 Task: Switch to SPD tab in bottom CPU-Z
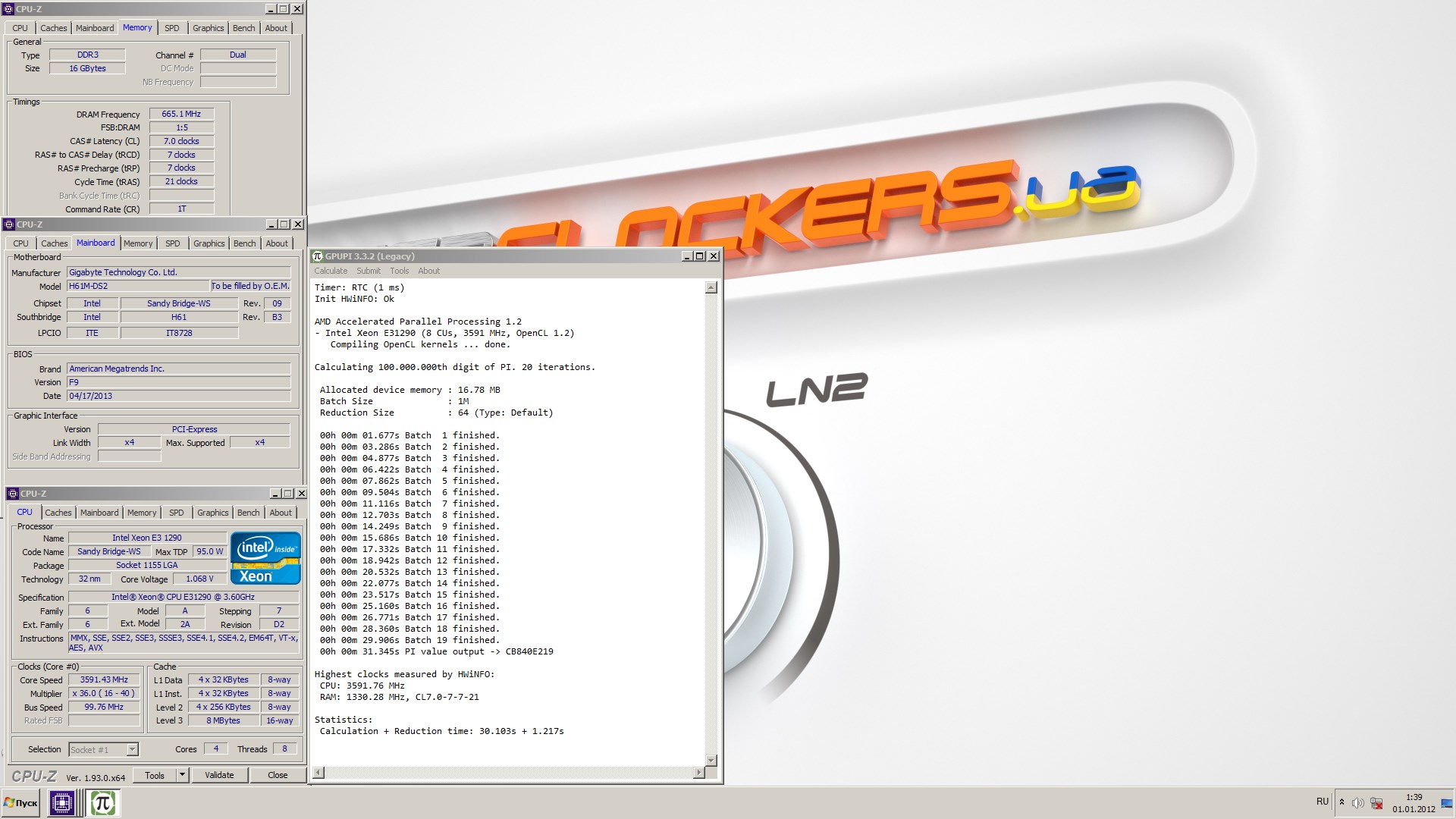tap(177, 513)
